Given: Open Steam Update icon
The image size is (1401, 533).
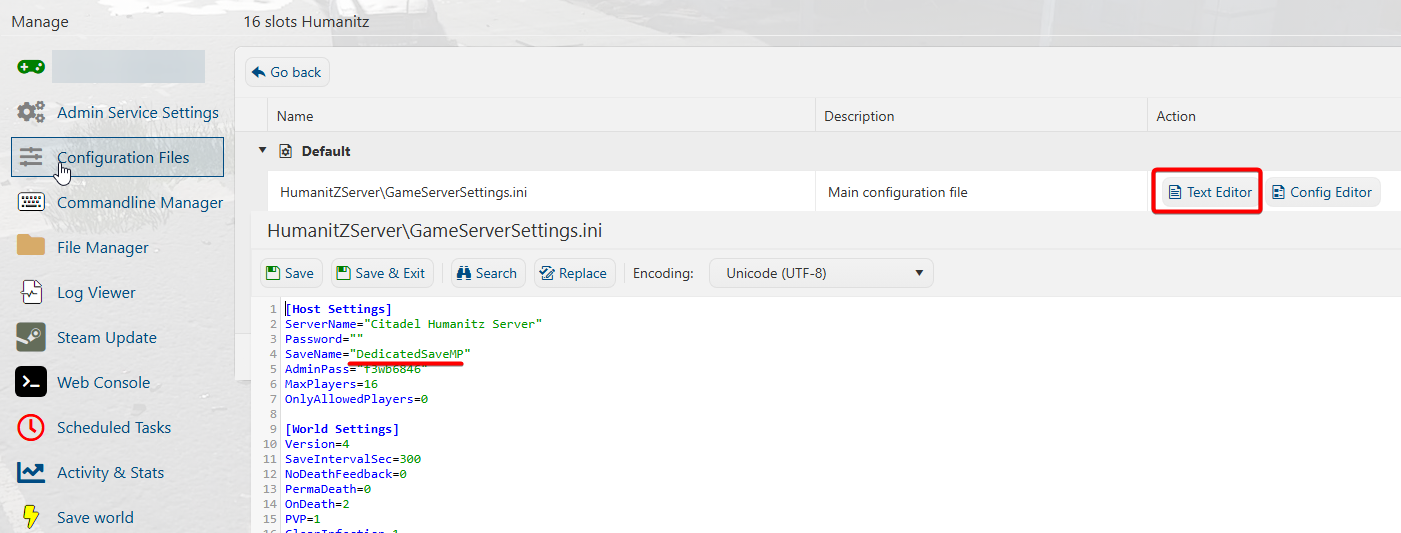Looking at the screenshot, I should [x=31, y=337].
